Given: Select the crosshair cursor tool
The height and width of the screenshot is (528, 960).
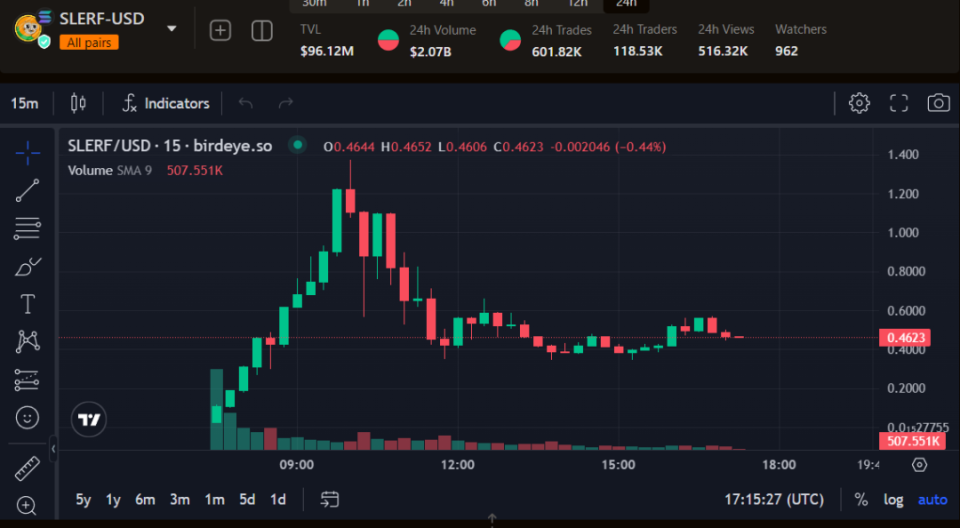Looking at the screenshot, I should pyautogui.click(x=28, y=153).
